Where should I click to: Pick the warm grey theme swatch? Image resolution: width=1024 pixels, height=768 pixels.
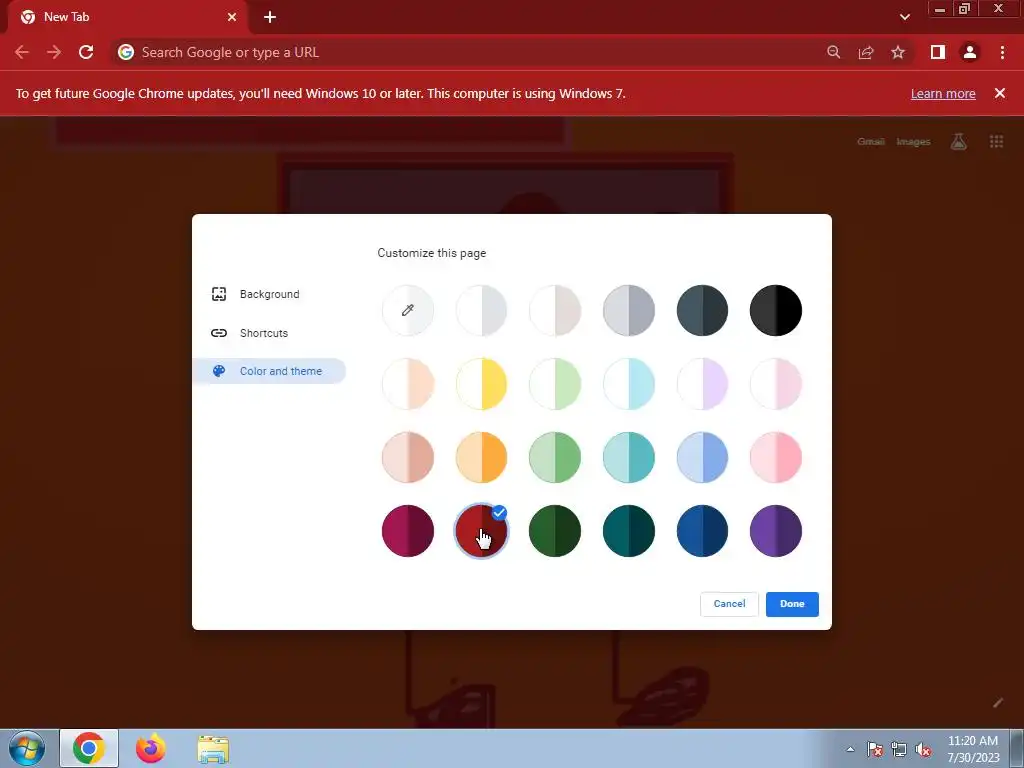555,310
